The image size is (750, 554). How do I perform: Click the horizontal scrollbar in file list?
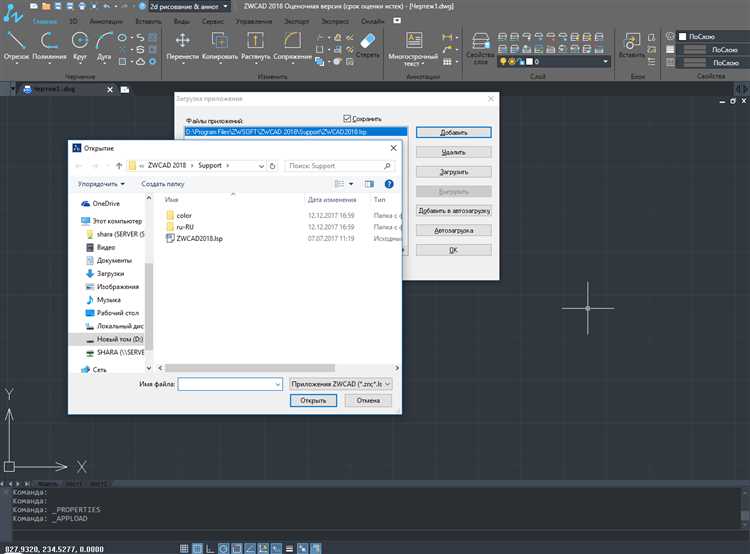250,368
